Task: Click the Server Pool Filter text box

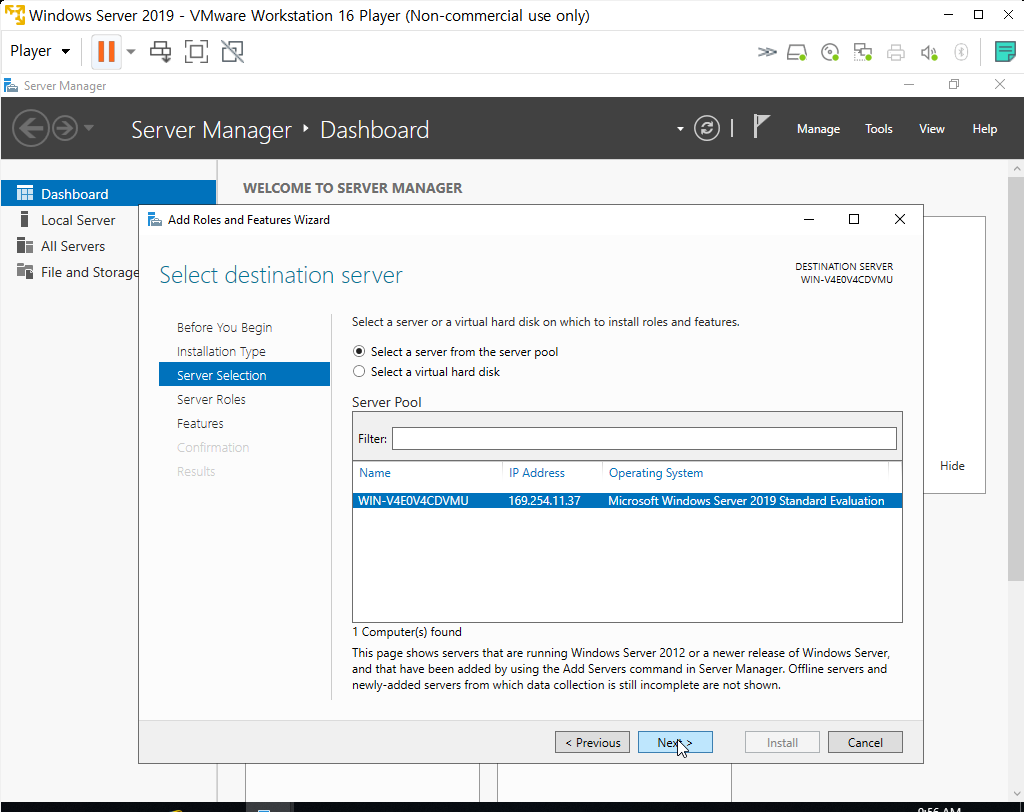Action: 644,438
